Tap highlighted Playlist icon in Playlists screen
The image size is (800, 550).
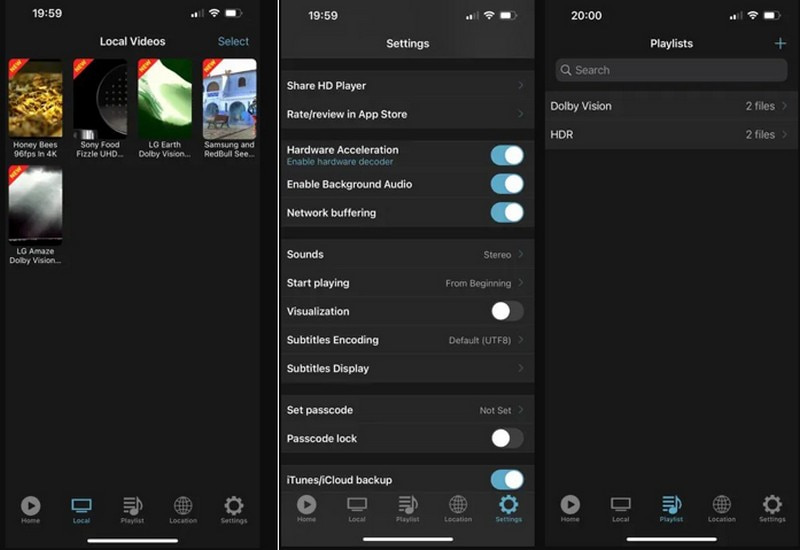671,504
